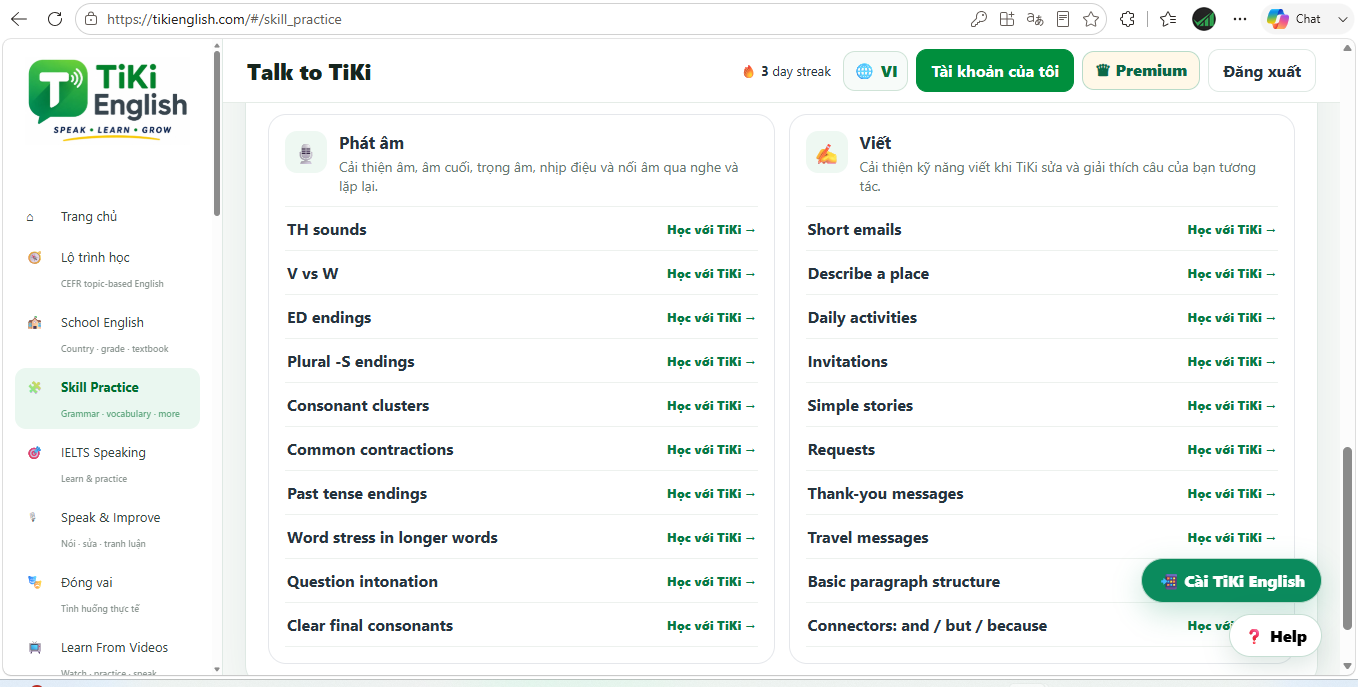The image size is (1358, 687).
Task: Open the Help button
Action: [x=1275, y=636]
